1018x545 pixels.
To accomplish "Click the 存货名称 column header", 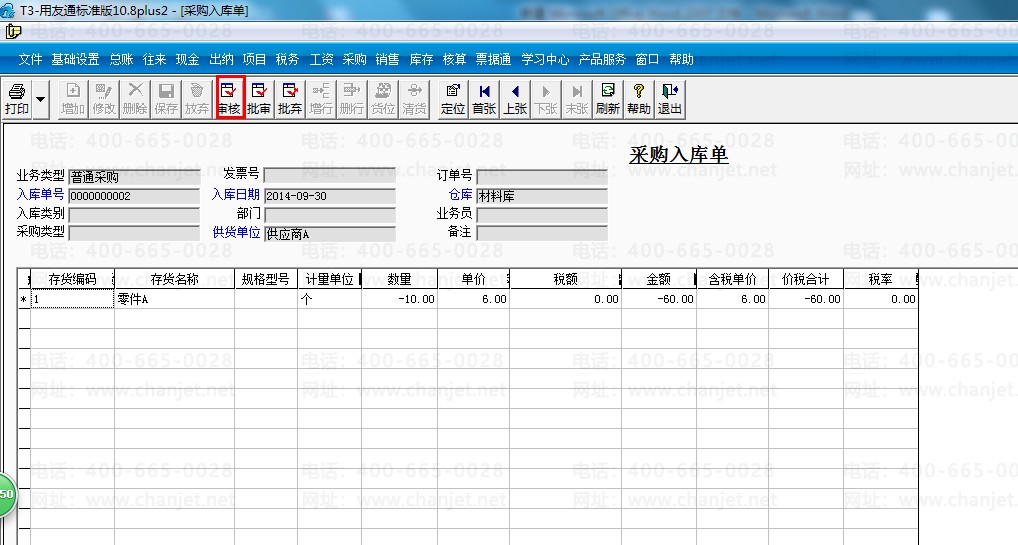I will (x=174, y=279).
